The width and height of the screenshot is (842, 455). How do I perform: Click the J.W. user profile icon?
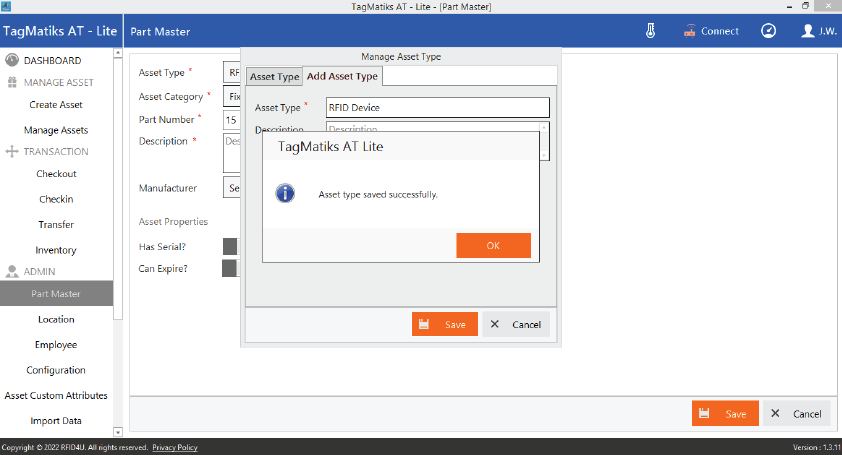[x=808, y=31]
